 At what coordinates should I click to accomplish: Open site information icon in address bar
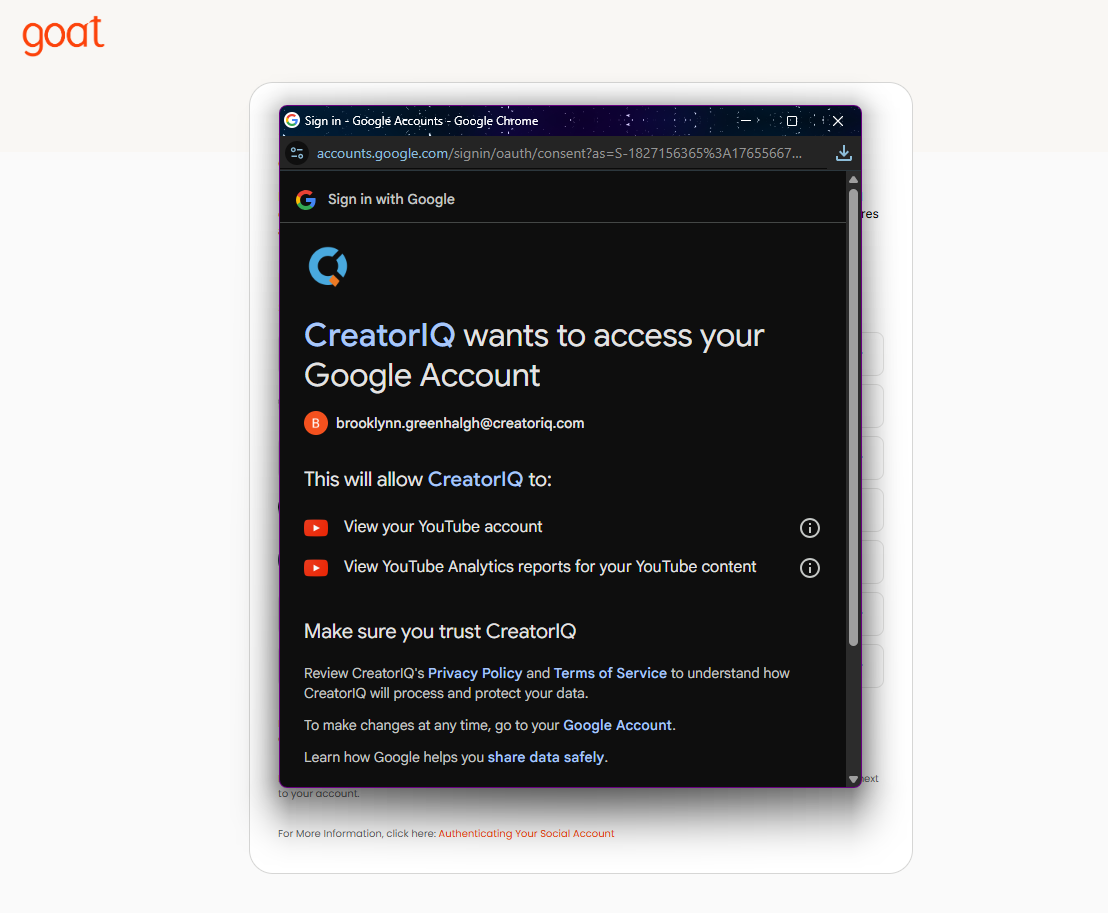pyautogui.click(x=297, y=153)
